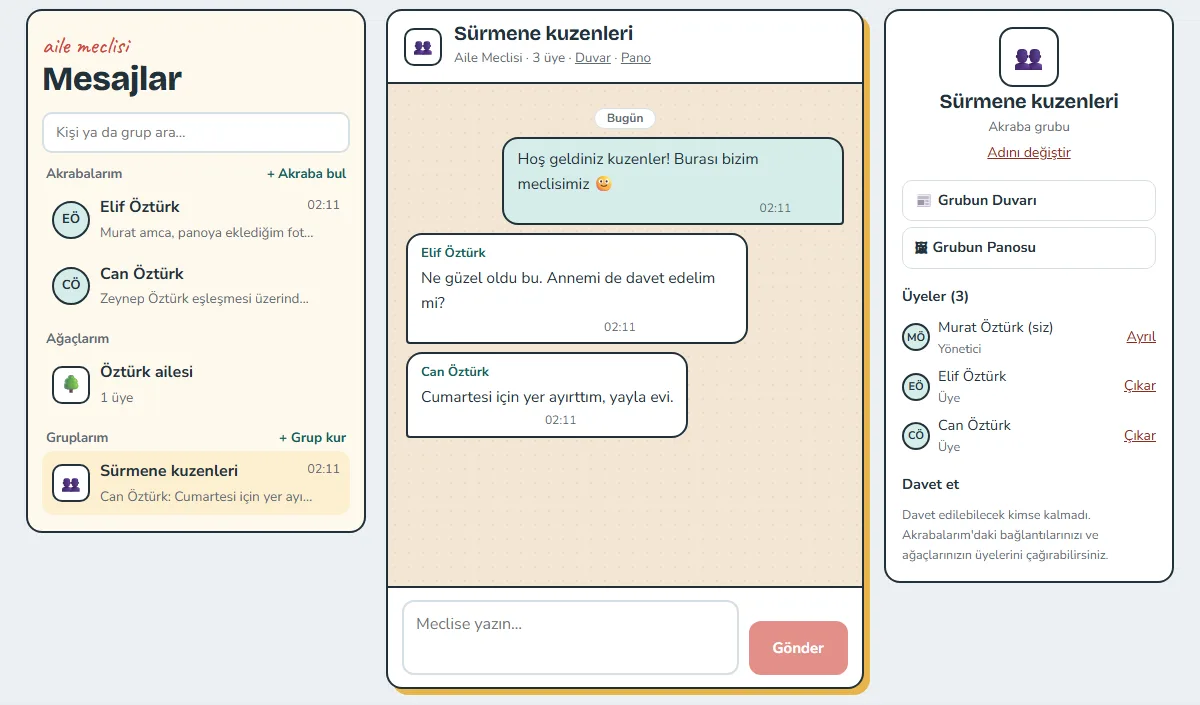
Task: Click Adını değiştir to rename the group
Action: click(x=1029, y=153)
